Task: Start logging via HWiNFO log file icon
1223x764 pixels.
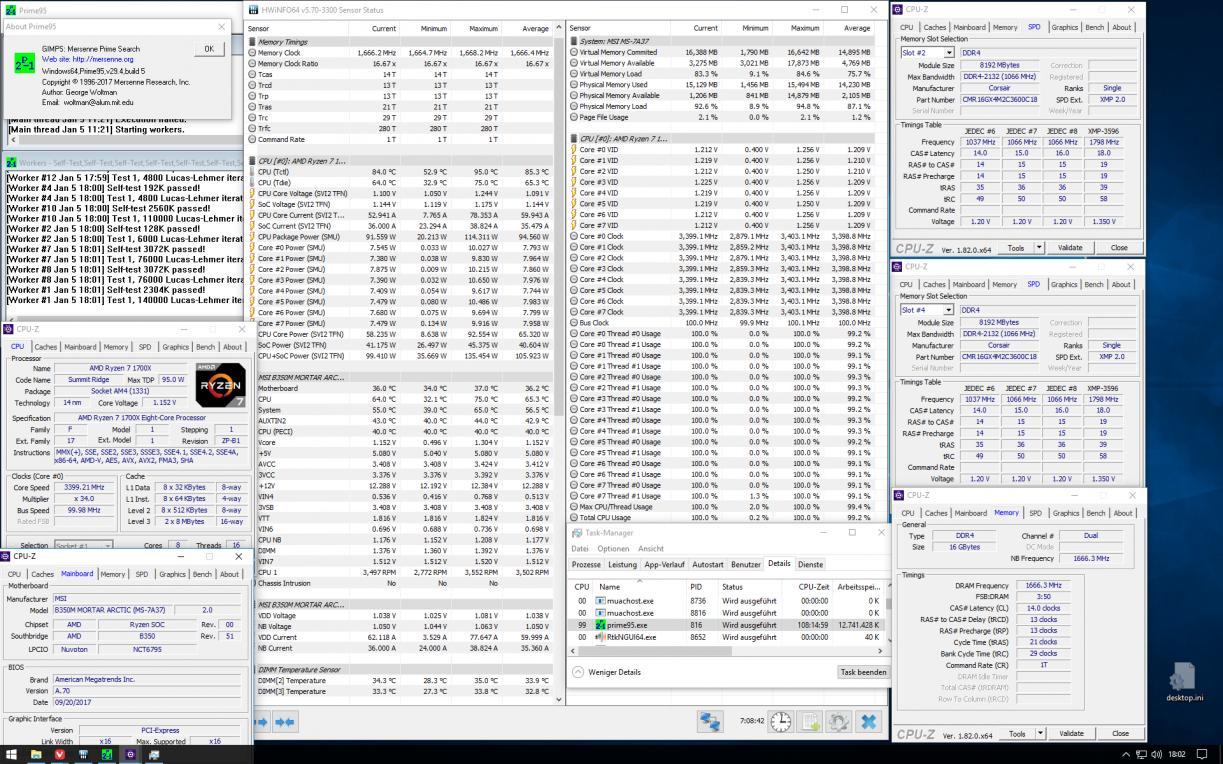Action: click(x=810, y=721)
